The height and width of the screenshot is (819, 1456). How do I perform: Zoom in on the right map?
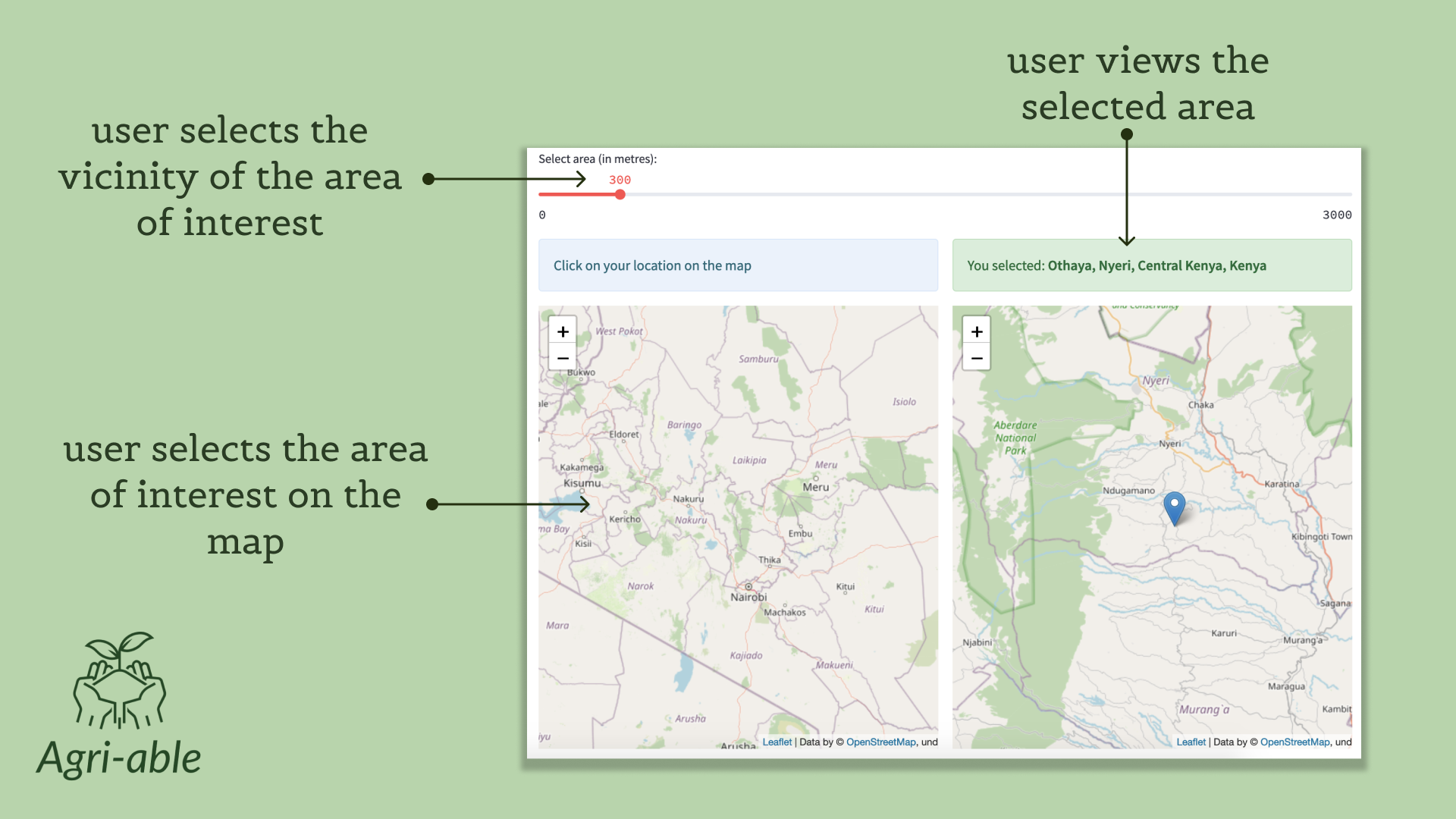pos(977,331)
